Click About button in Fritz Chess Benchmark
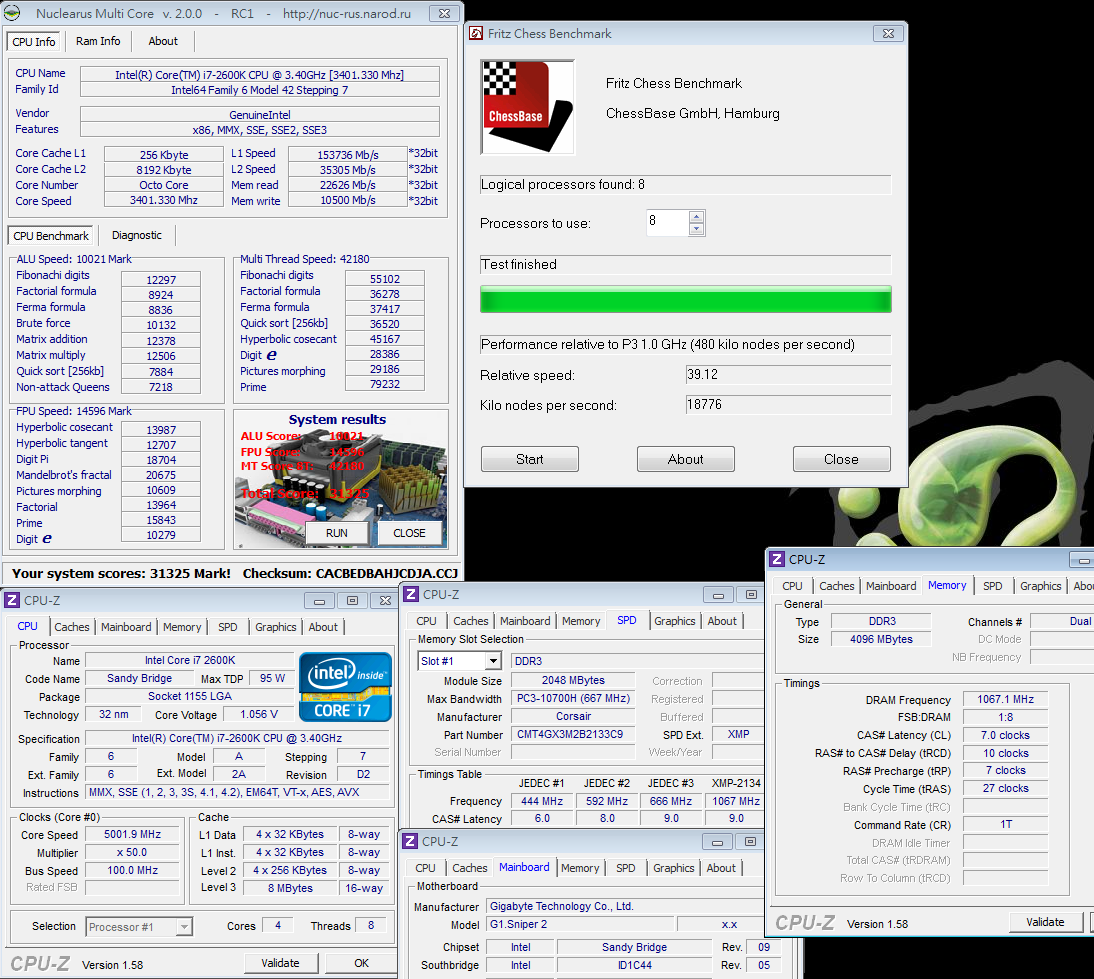This screenshot has width=1094, height=979. click(x=685, y=459)
